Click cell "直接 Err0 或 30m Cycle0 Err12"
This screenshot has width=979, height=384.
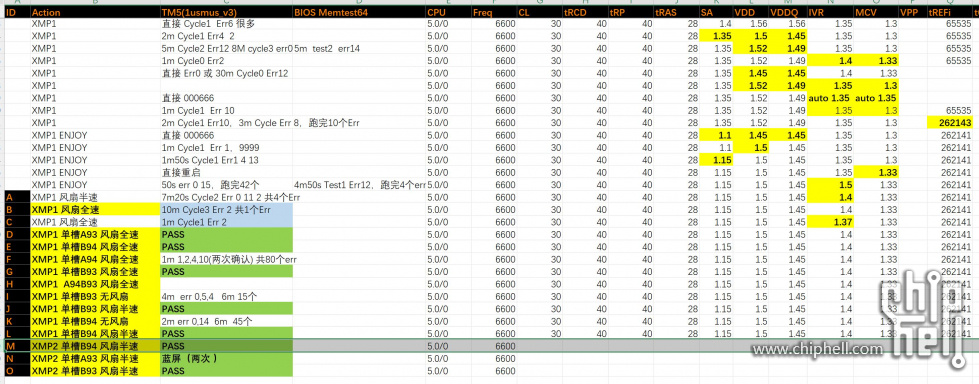(226, 73)
